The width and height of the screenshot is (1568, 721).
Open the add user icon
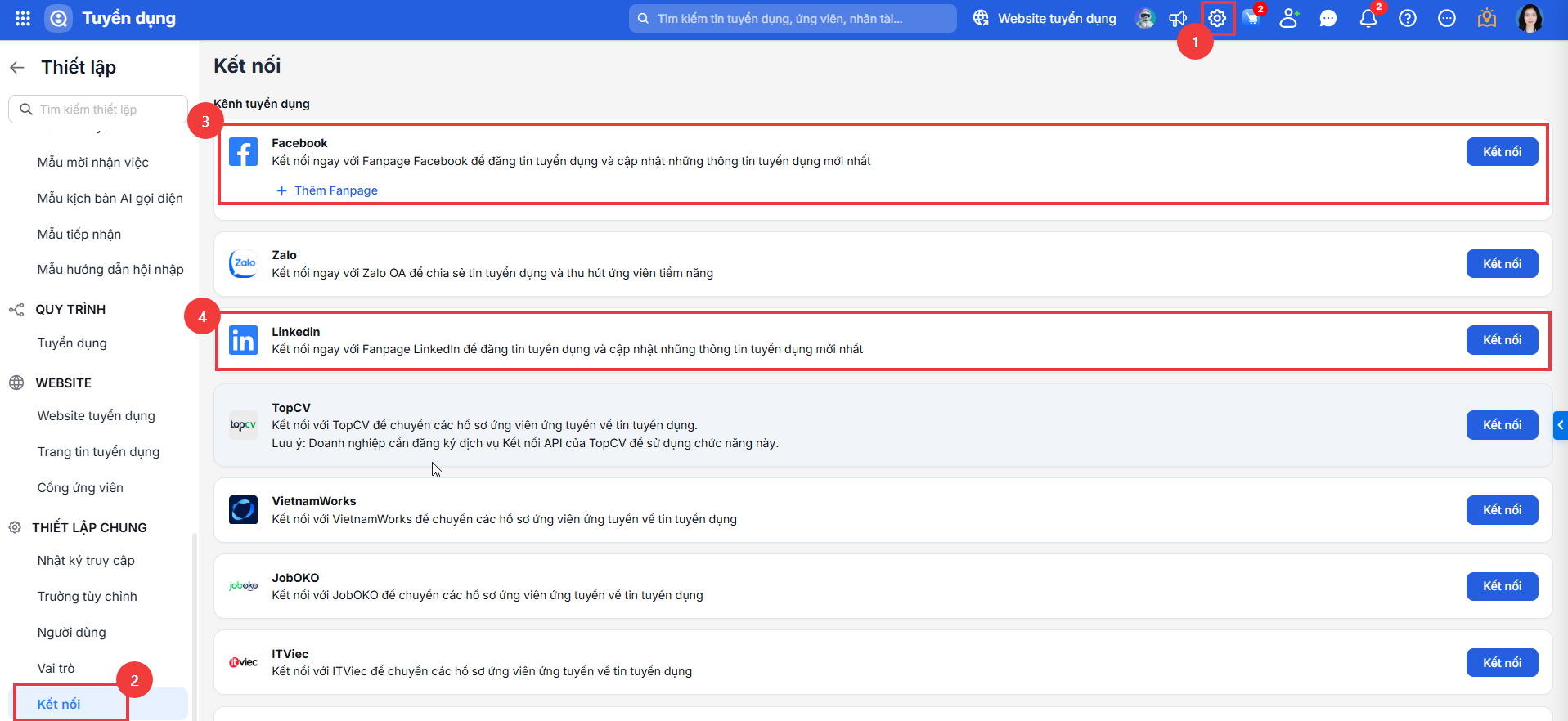click(x=1289, y=18)
